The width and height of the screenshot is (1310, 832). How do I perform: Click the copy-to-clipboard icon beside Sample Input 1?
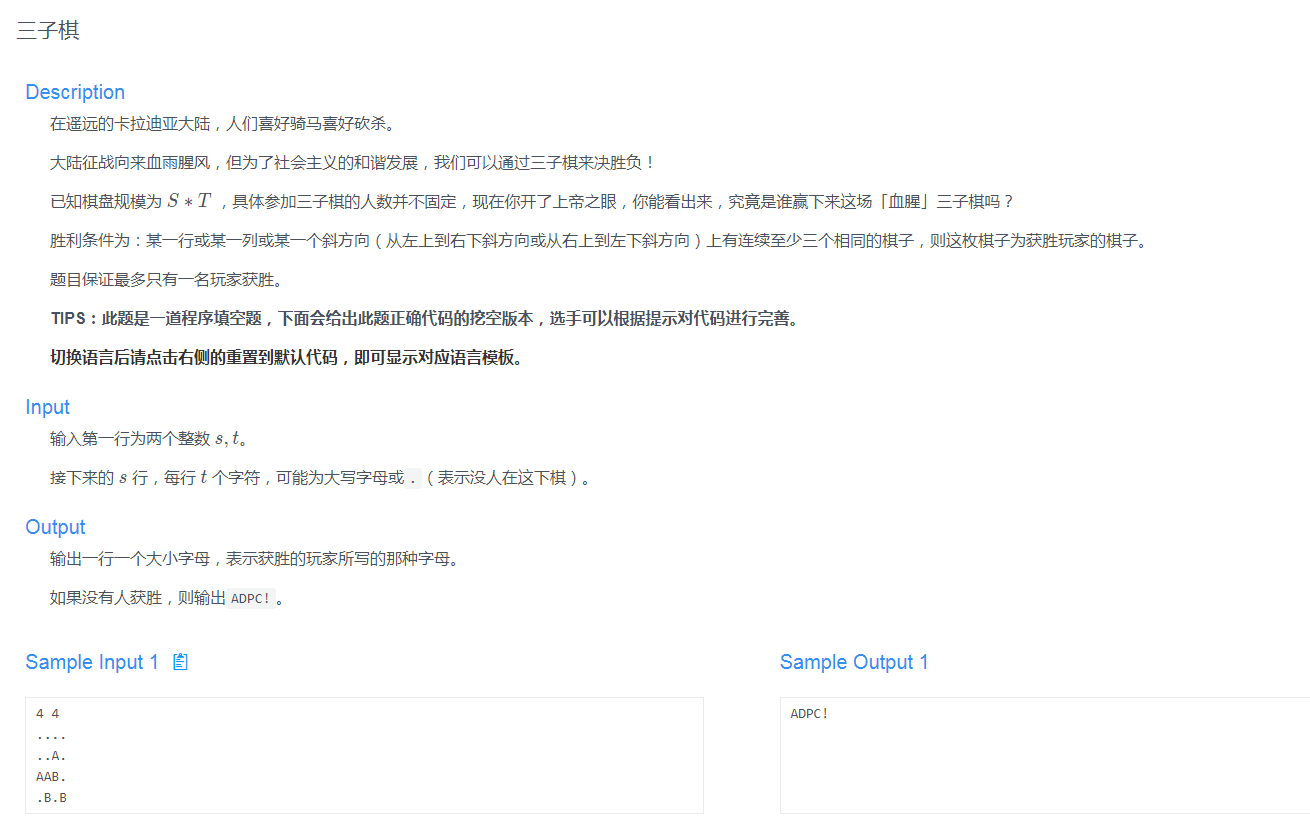pos(180,661)
